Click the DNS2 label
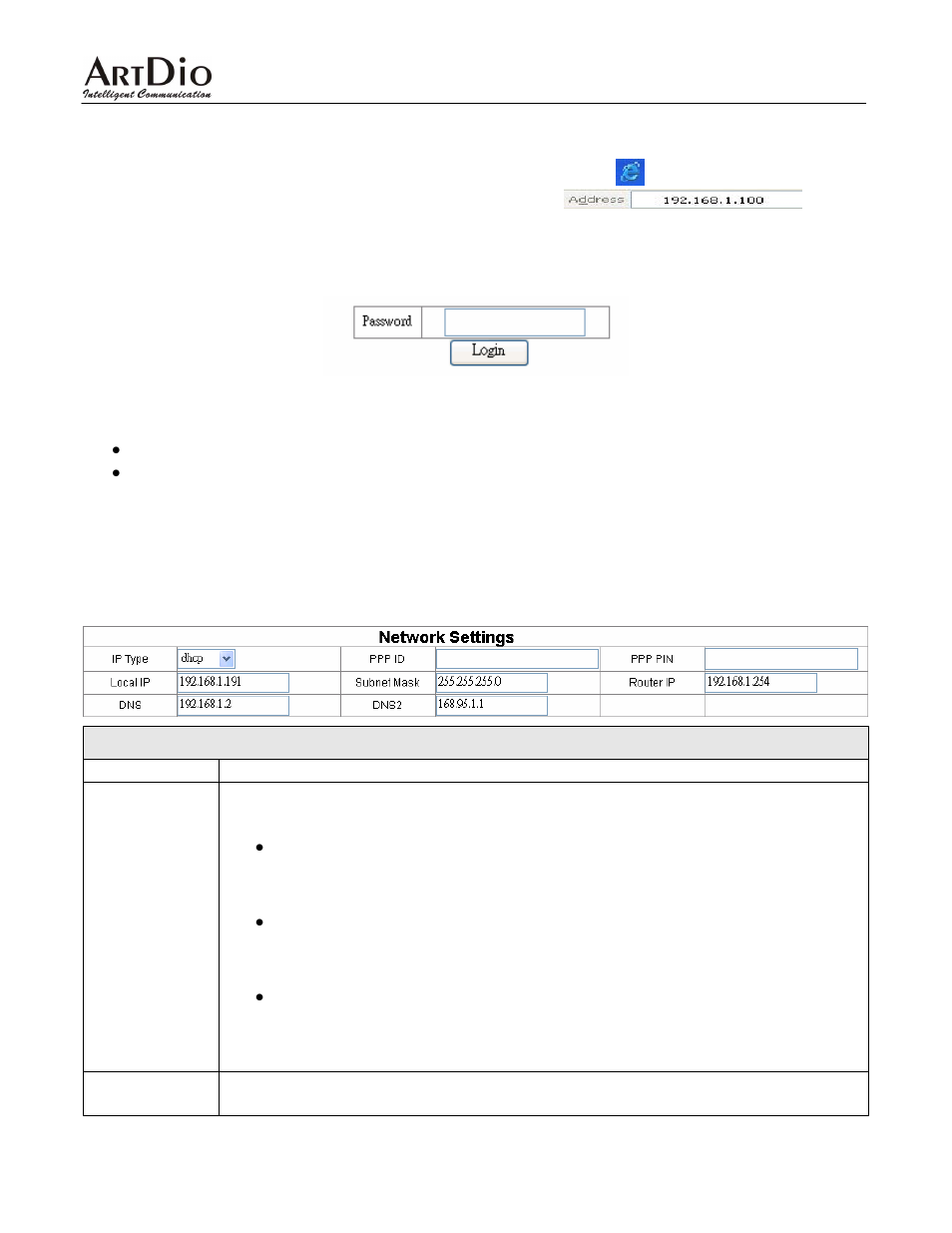 (x=387, y=705)
